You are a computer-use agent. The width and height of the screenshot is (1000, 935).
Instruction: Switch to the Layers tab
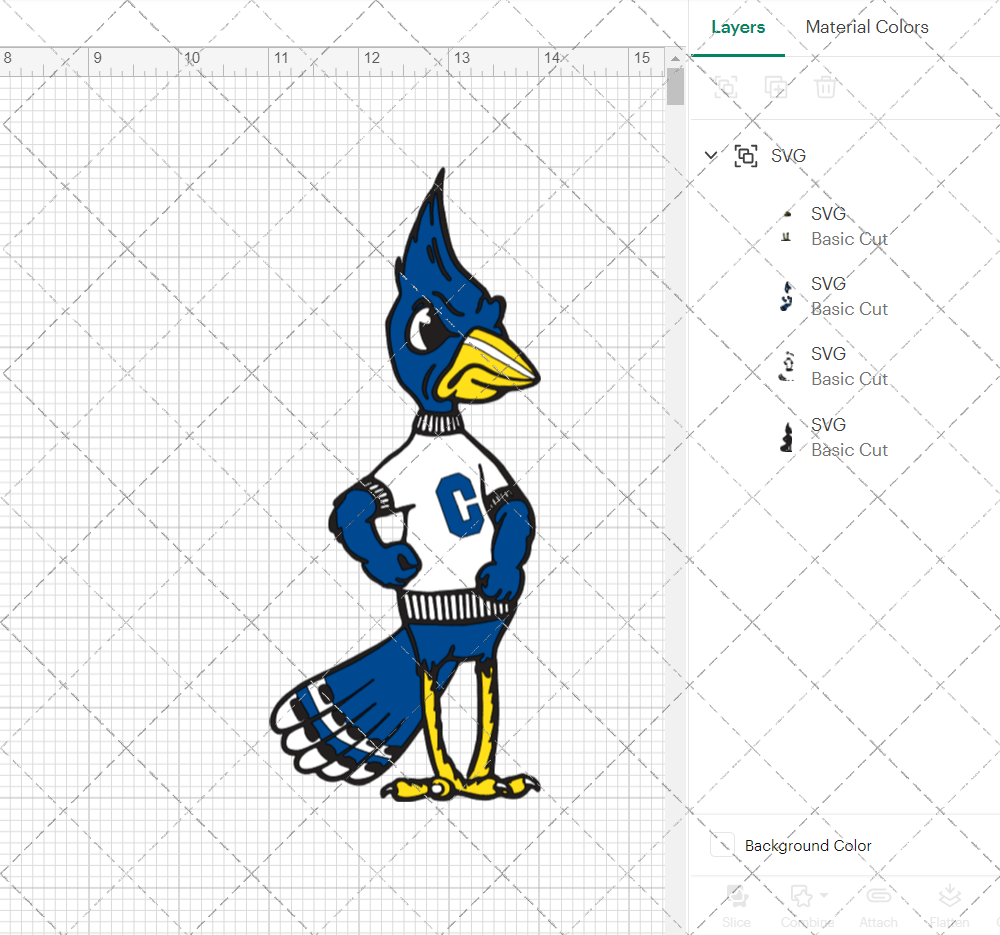tap(738, 27)
